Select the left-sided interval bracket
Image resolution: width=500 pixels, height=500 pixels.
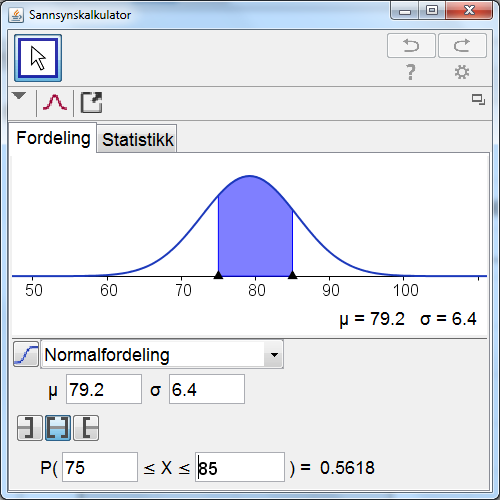tap(30, 428)
